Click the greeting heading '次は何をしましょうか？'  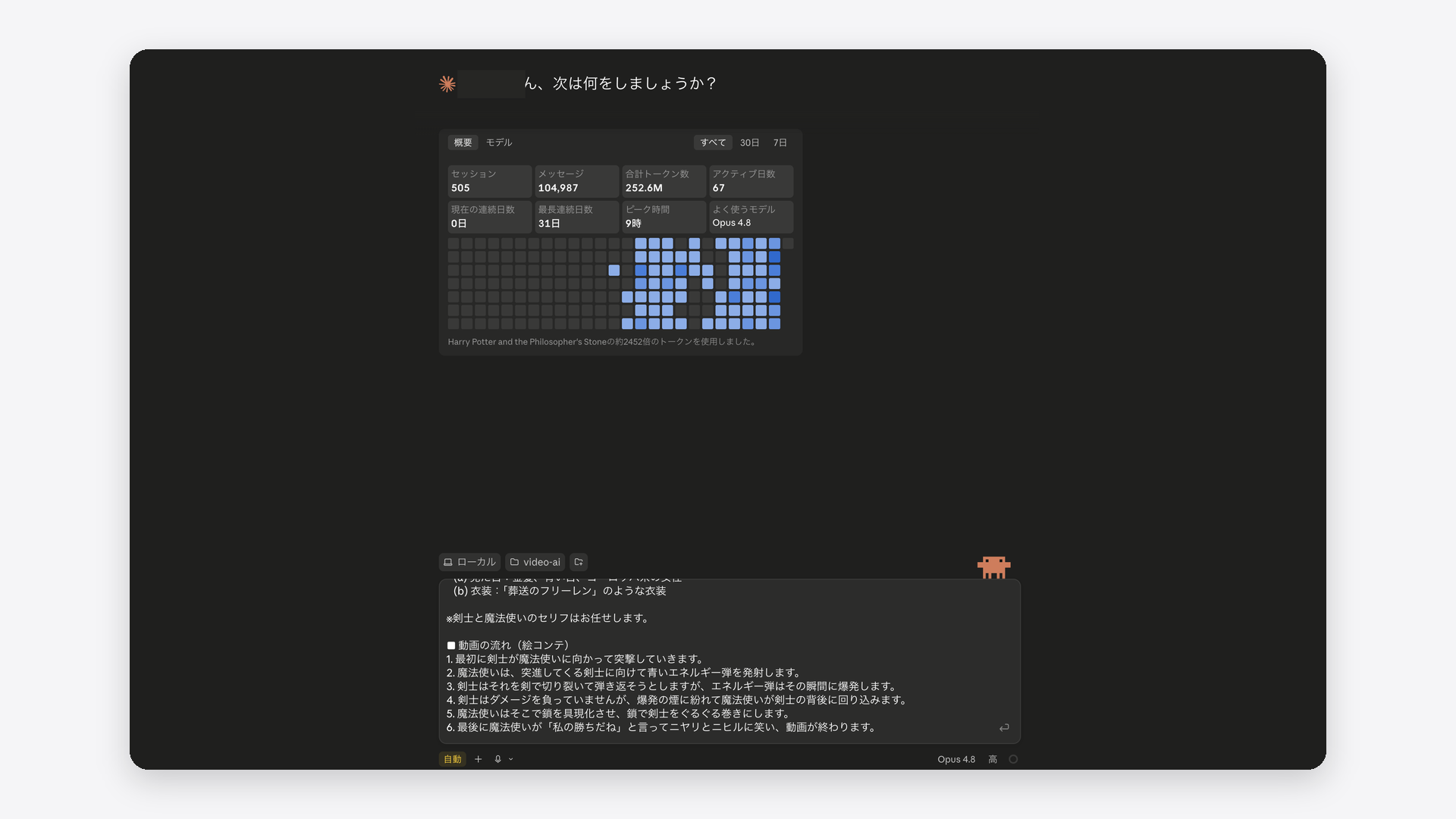635,83
